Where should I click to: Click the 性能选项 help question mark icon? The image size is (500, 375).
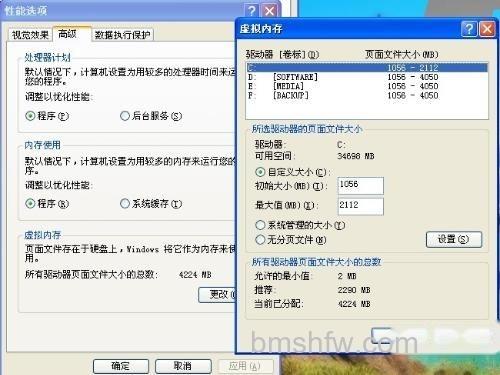252,11
